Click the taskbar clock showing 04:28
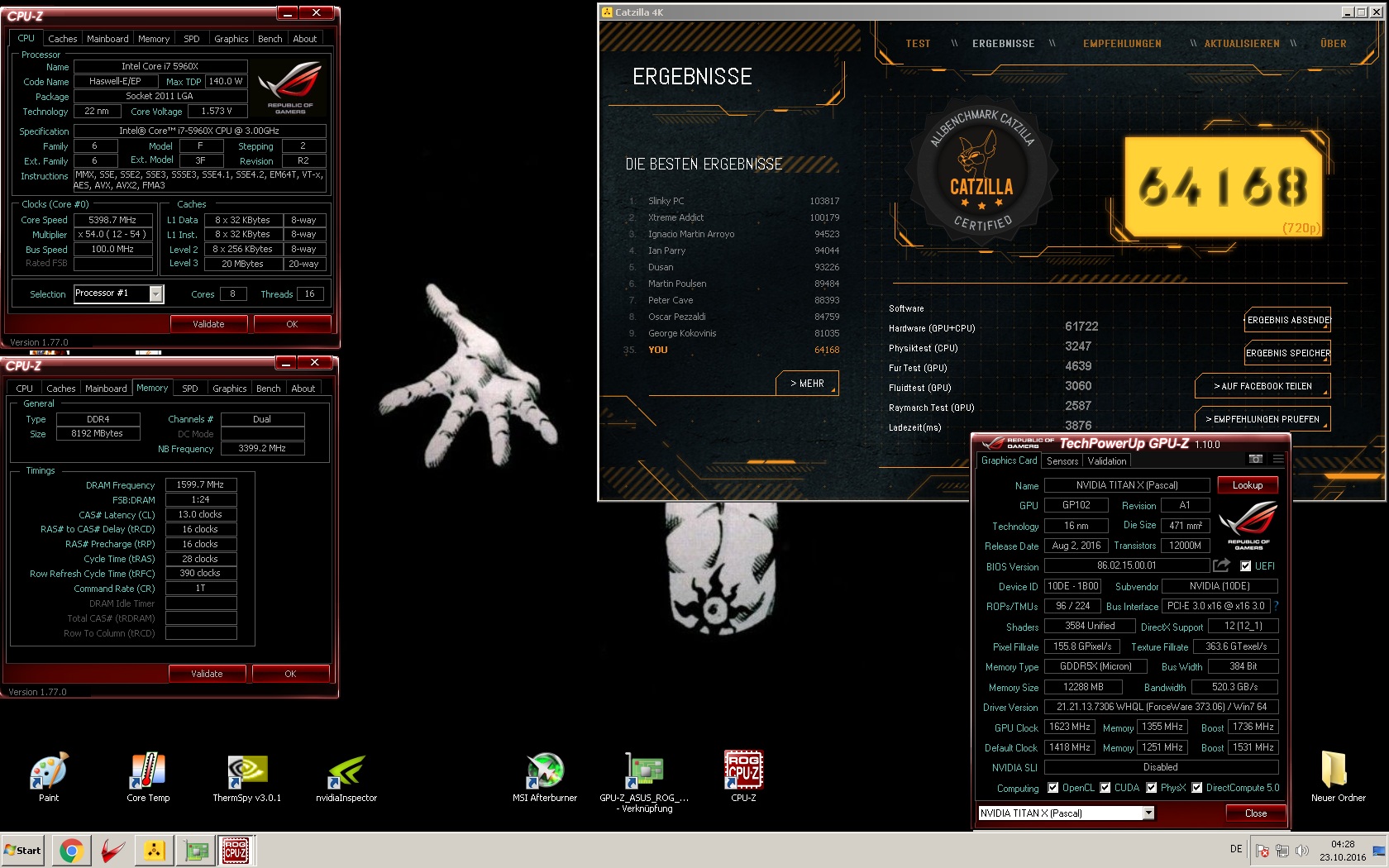 [1343, 851]
